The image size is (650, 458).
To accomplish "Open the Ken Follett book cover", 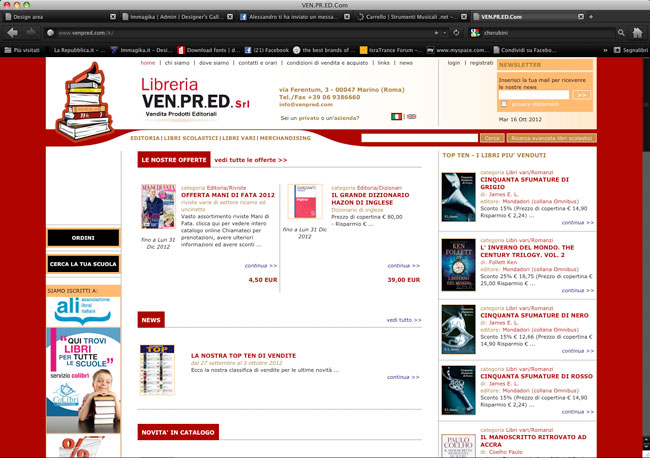I will (x=458, y=265).
